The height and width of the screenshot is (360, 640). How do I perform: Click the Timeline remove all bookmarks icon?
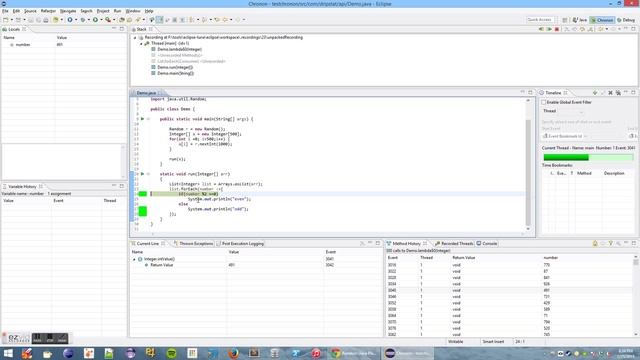[618, 93]
